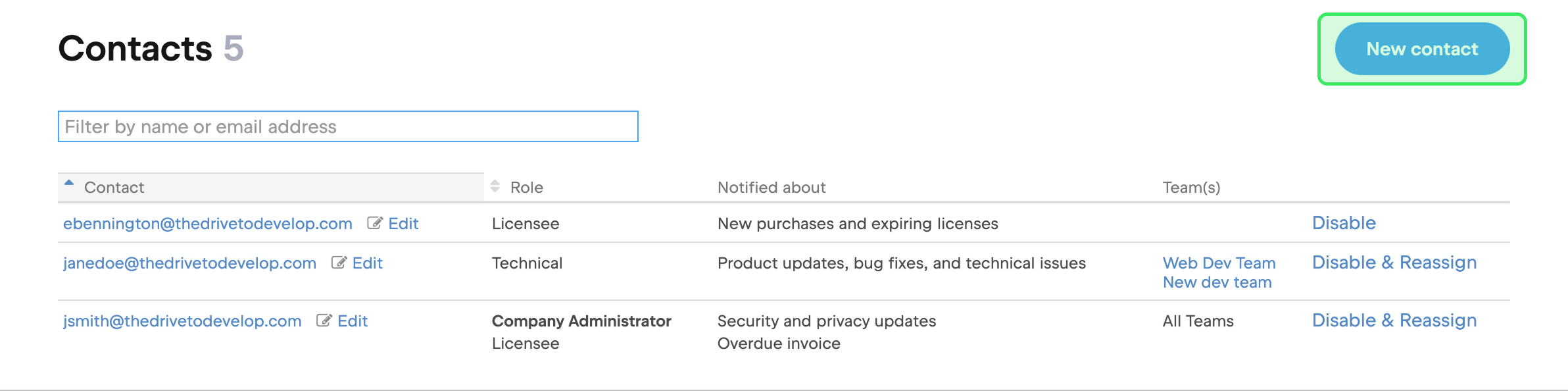Sort the table by the Role column header

tap(526, 188)
